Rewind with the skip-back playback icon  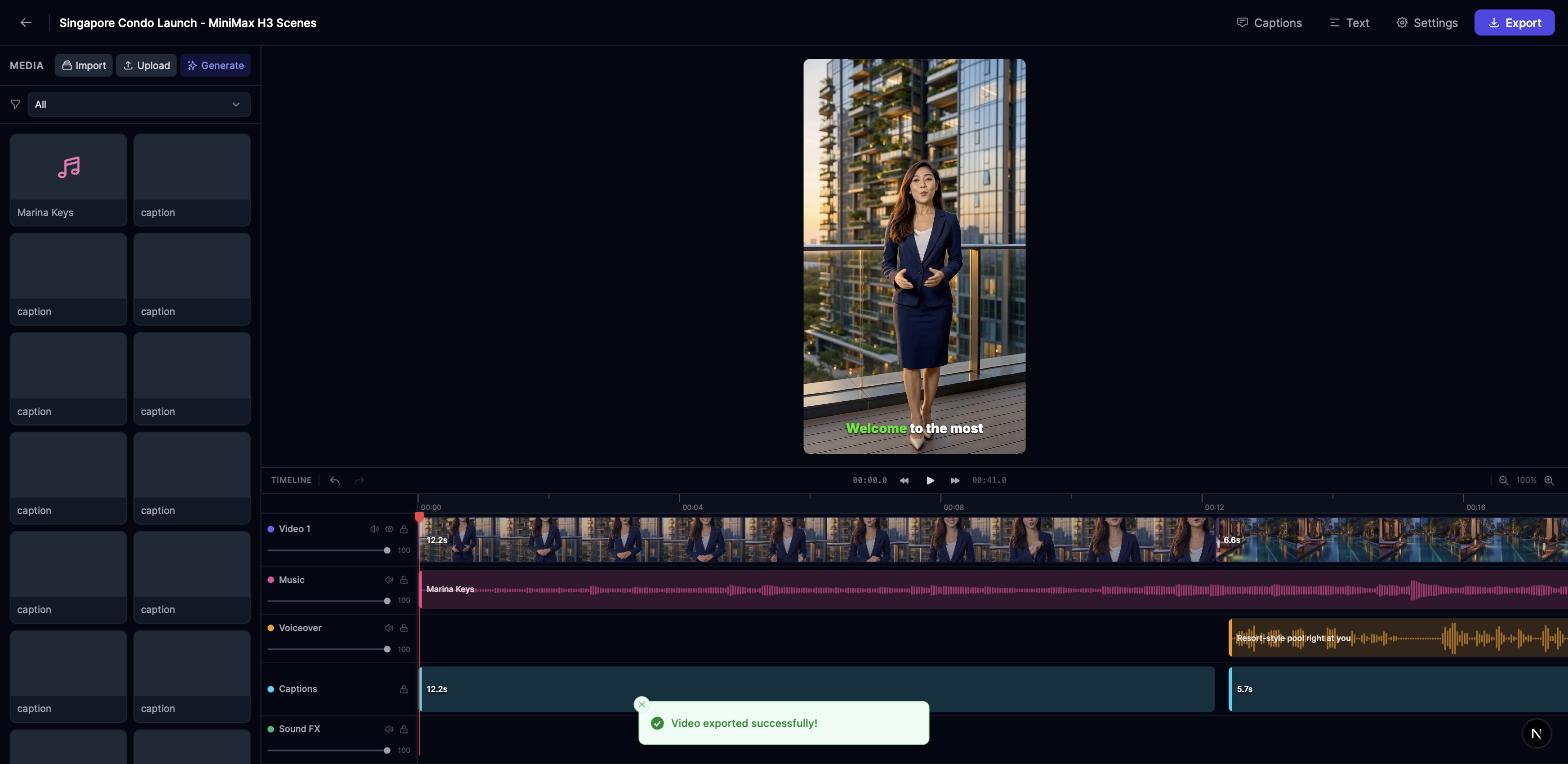click(904, 480)
